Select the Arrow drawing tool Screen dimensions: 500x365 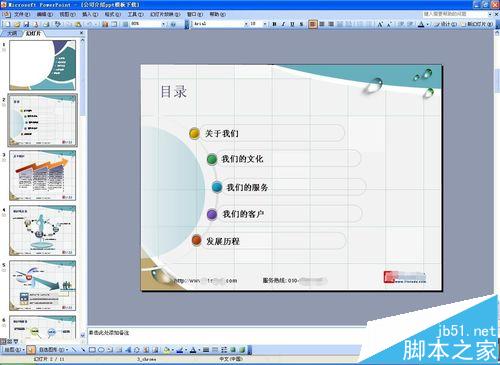tap(83, 350)
